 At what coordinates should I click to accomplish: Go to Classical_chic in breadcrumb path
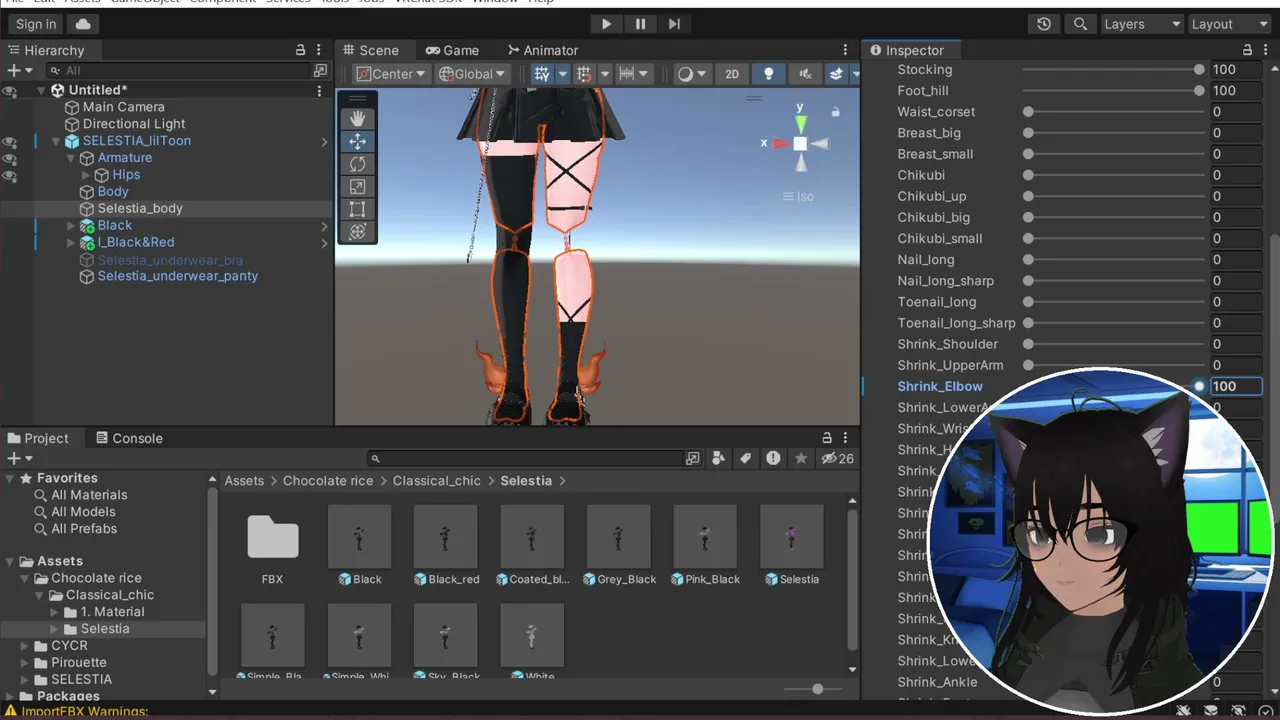(437, 481)
